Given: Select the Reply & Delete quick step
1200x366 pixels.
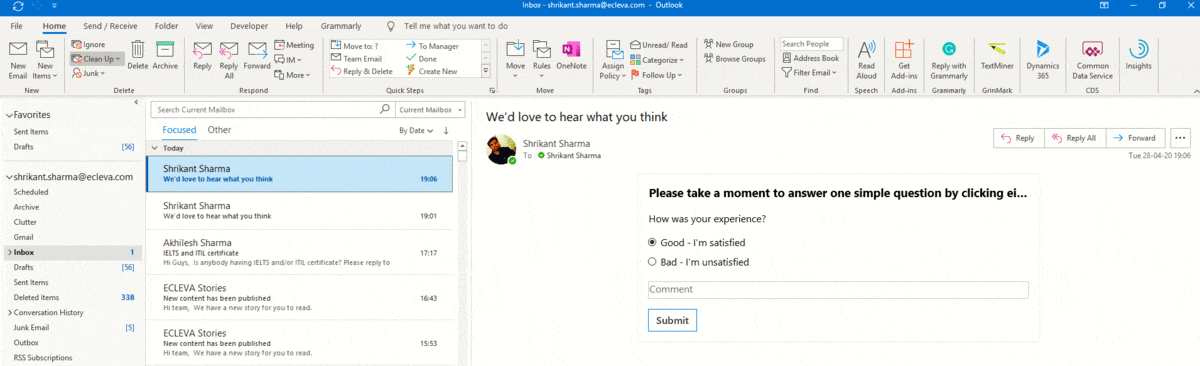Looking at the screenshot, I should [x=361, y=71].
